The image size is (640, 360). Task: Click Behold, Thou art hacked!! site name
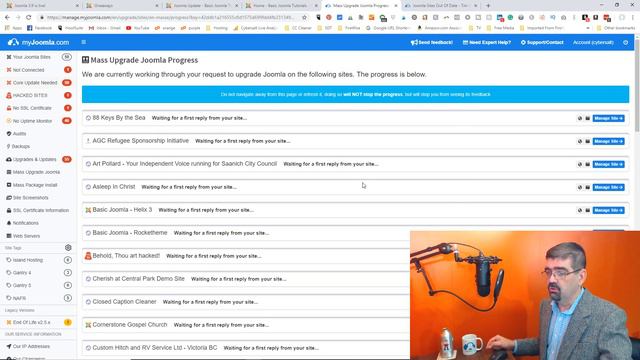126,256
